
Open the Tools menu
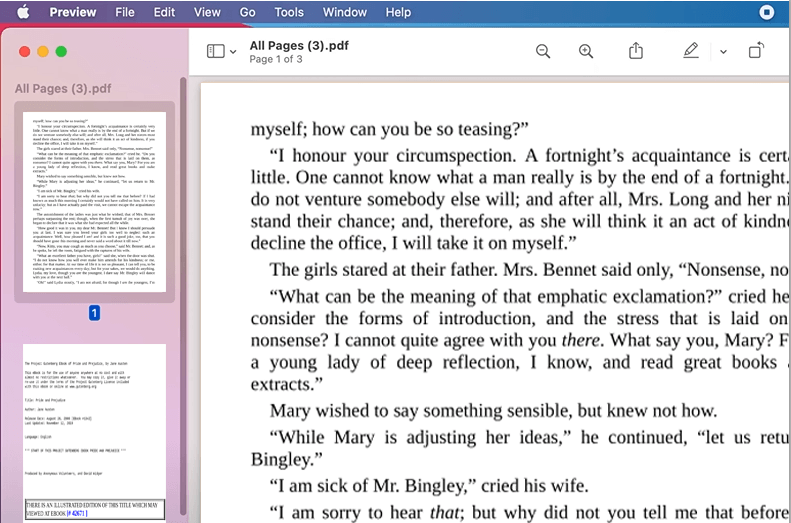coord(289,12)
